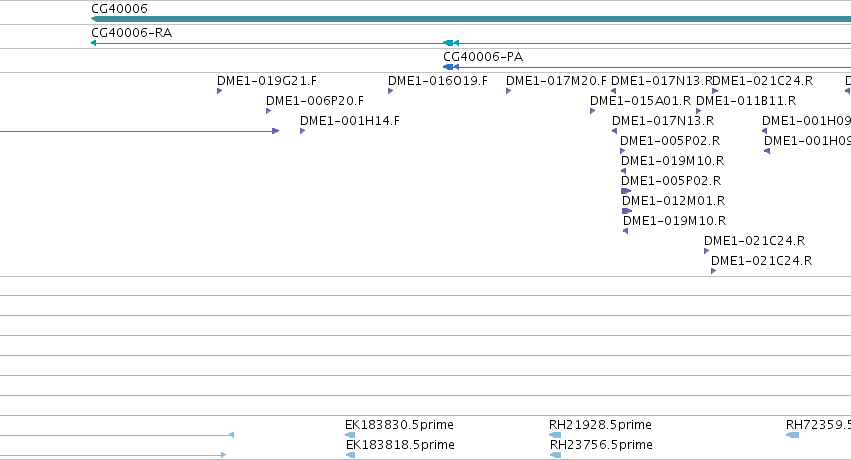Viewport: 851px width, 460px height.
Task: Click the CG40006 gene label
Action: (119, 9)
